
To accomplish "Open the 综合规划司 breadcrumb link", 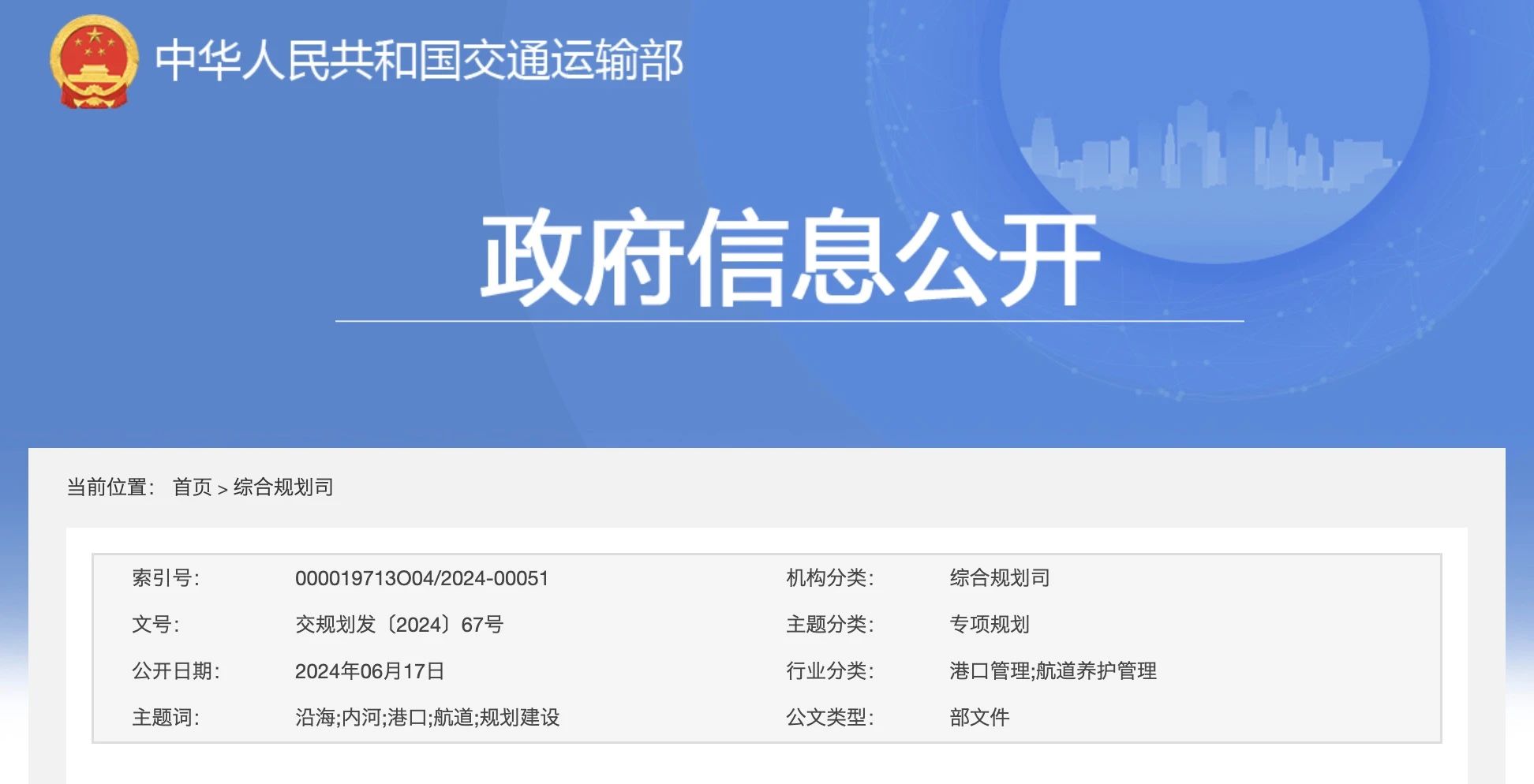I will pyautogui.click(x=282, y=487).
